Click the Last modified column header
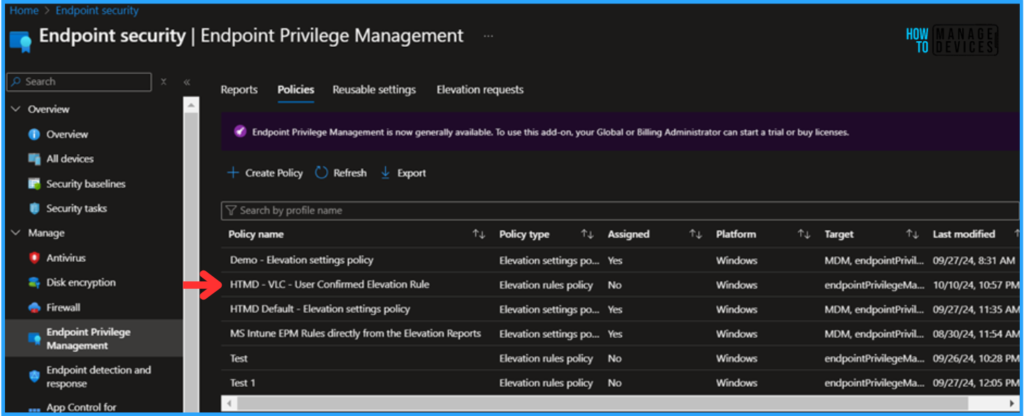 pyautogui.click(x=963, y=234)
